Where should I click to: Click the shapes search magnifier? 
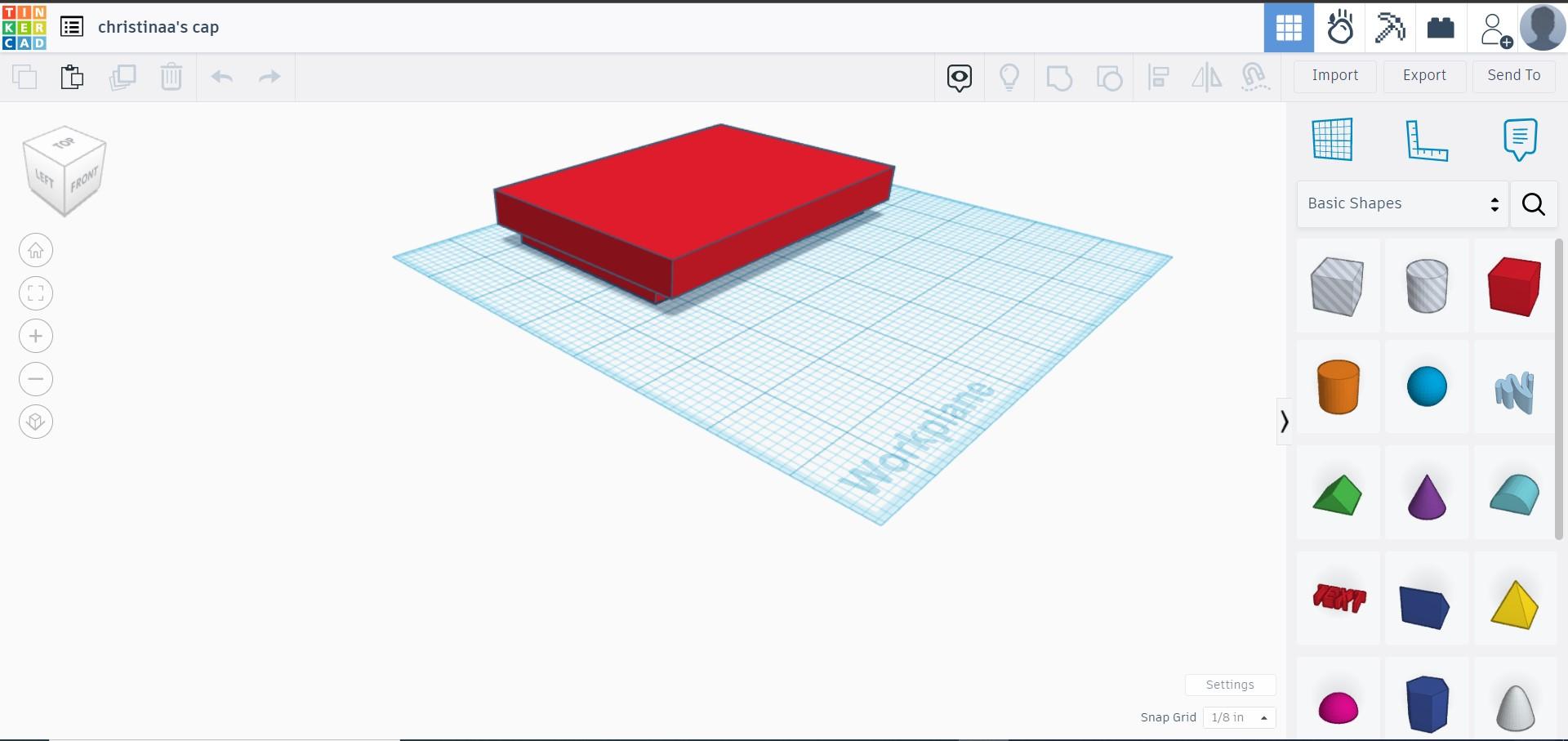pos(1534,203)
